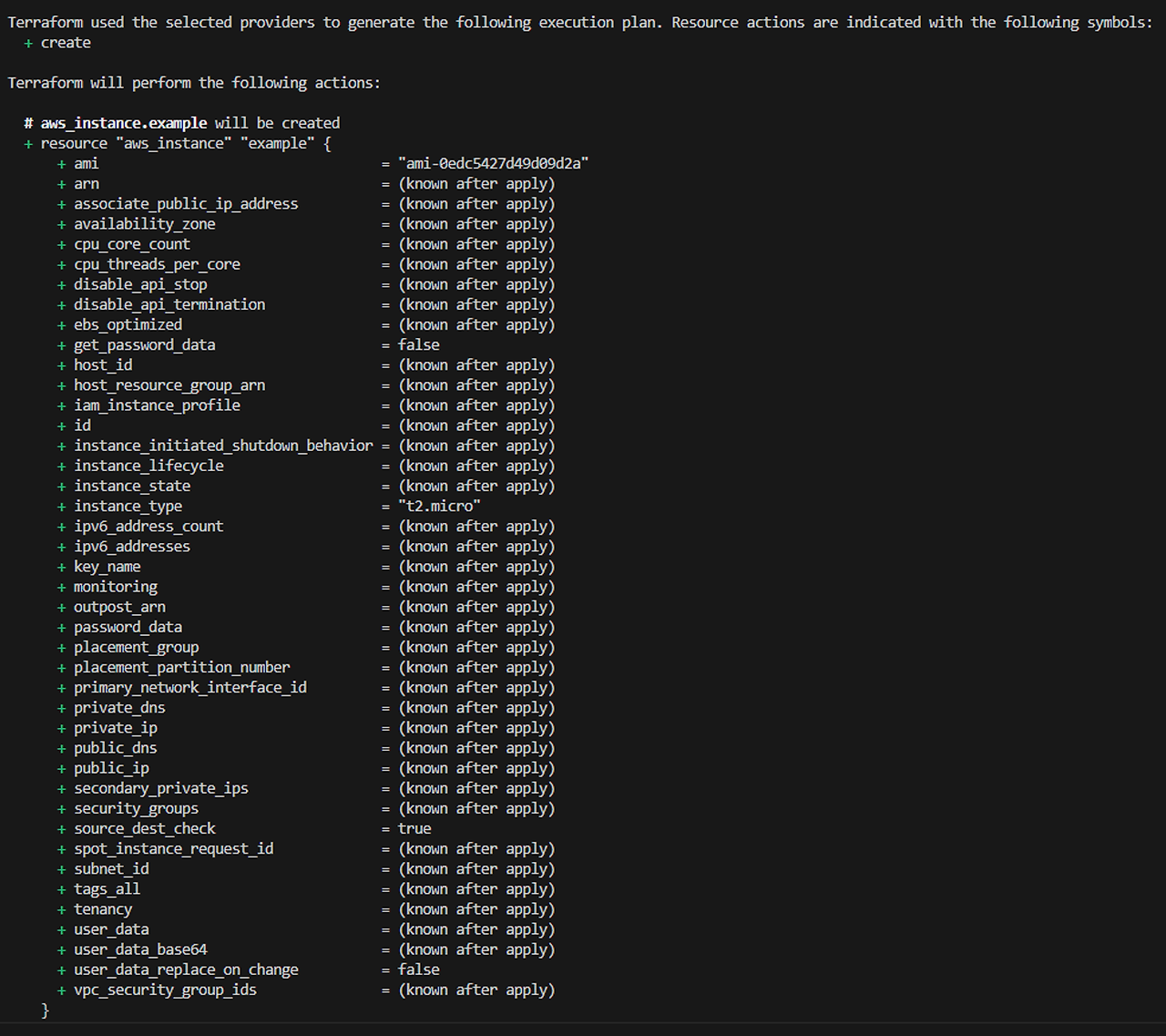Select the "spot_instance_request_id" attribute

(173, 848)
